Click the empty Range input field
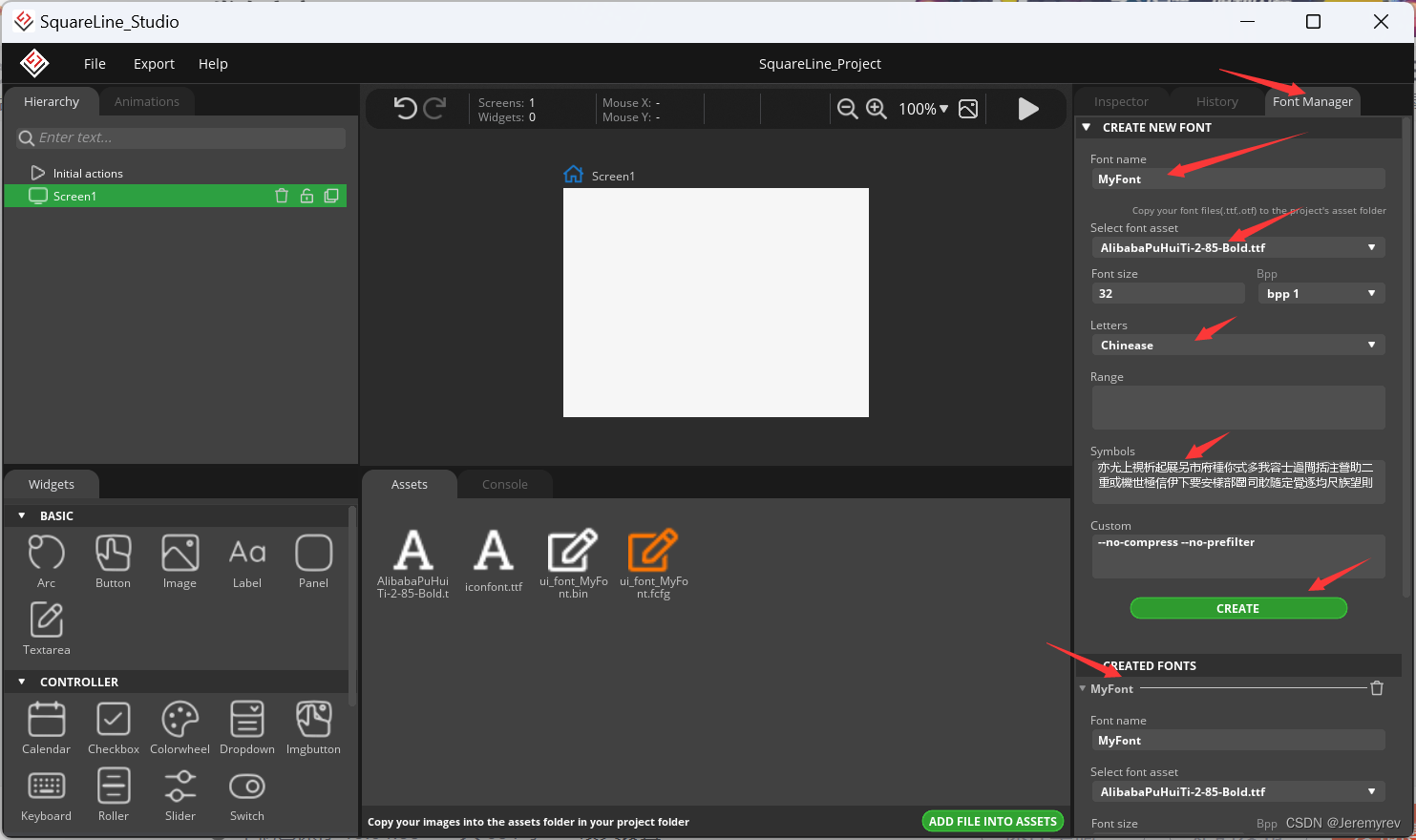Image resolution: width=1416 pixels, height=840 pixels. 1237,408
